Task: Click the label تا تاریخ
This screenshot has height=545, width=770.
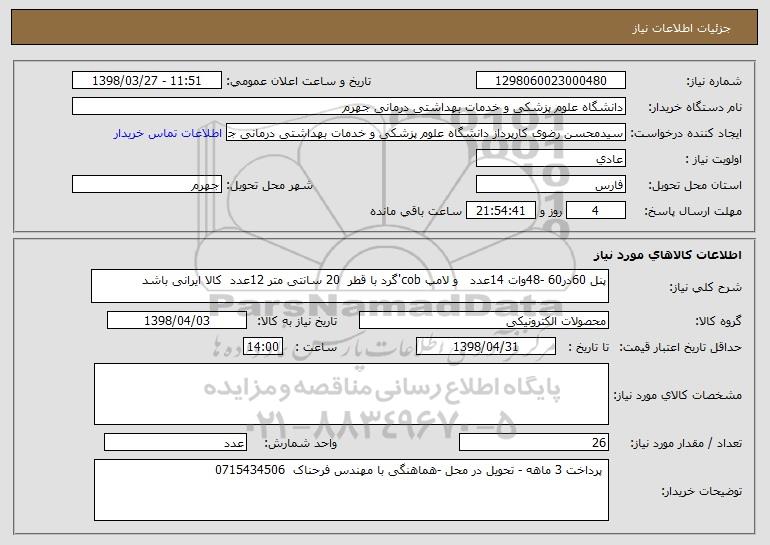Action: tap(589, 348)
